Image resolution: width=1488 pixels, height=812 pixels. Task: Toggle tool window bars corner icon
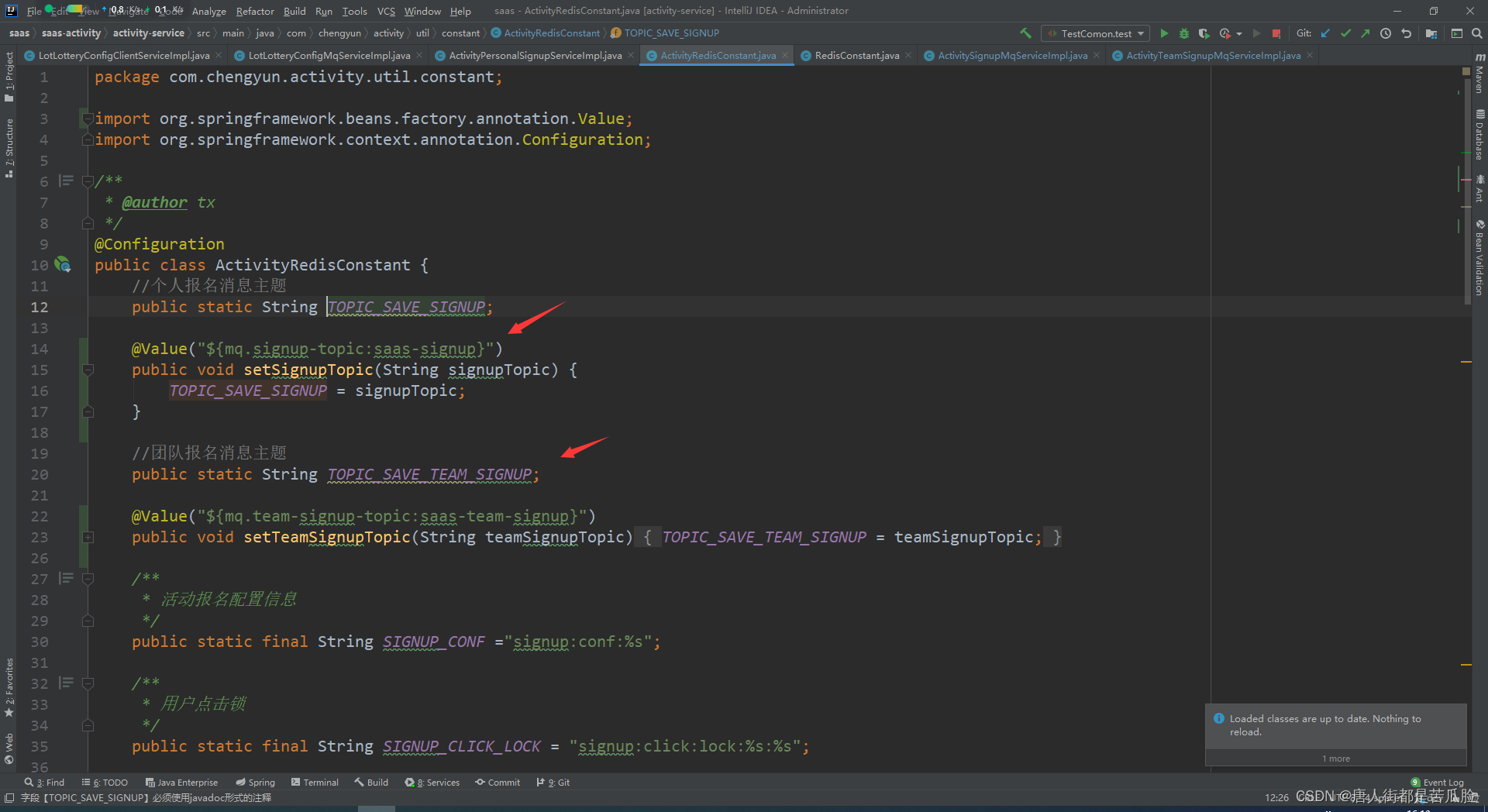(9, 798)
